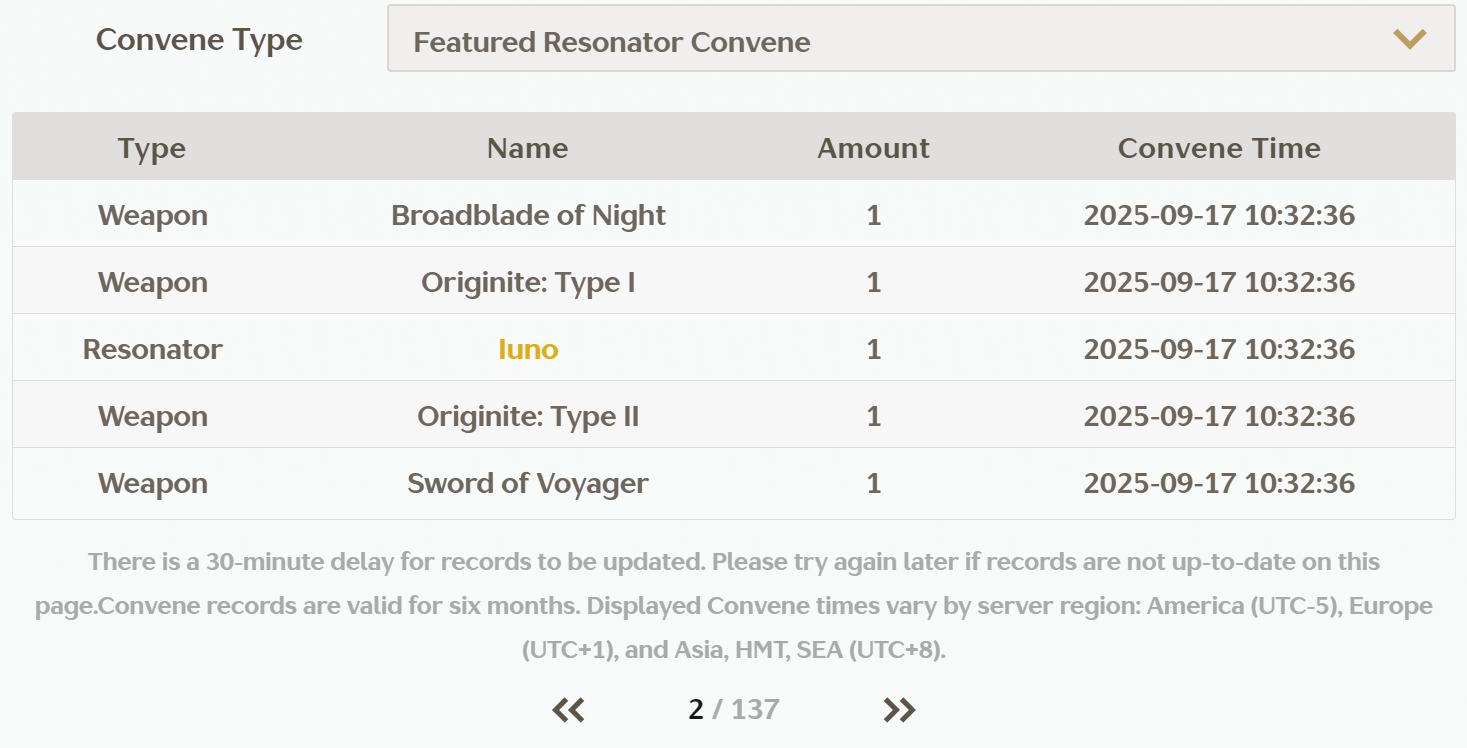
Task: Click the total pages count 137
Action: tap(755, 710)
